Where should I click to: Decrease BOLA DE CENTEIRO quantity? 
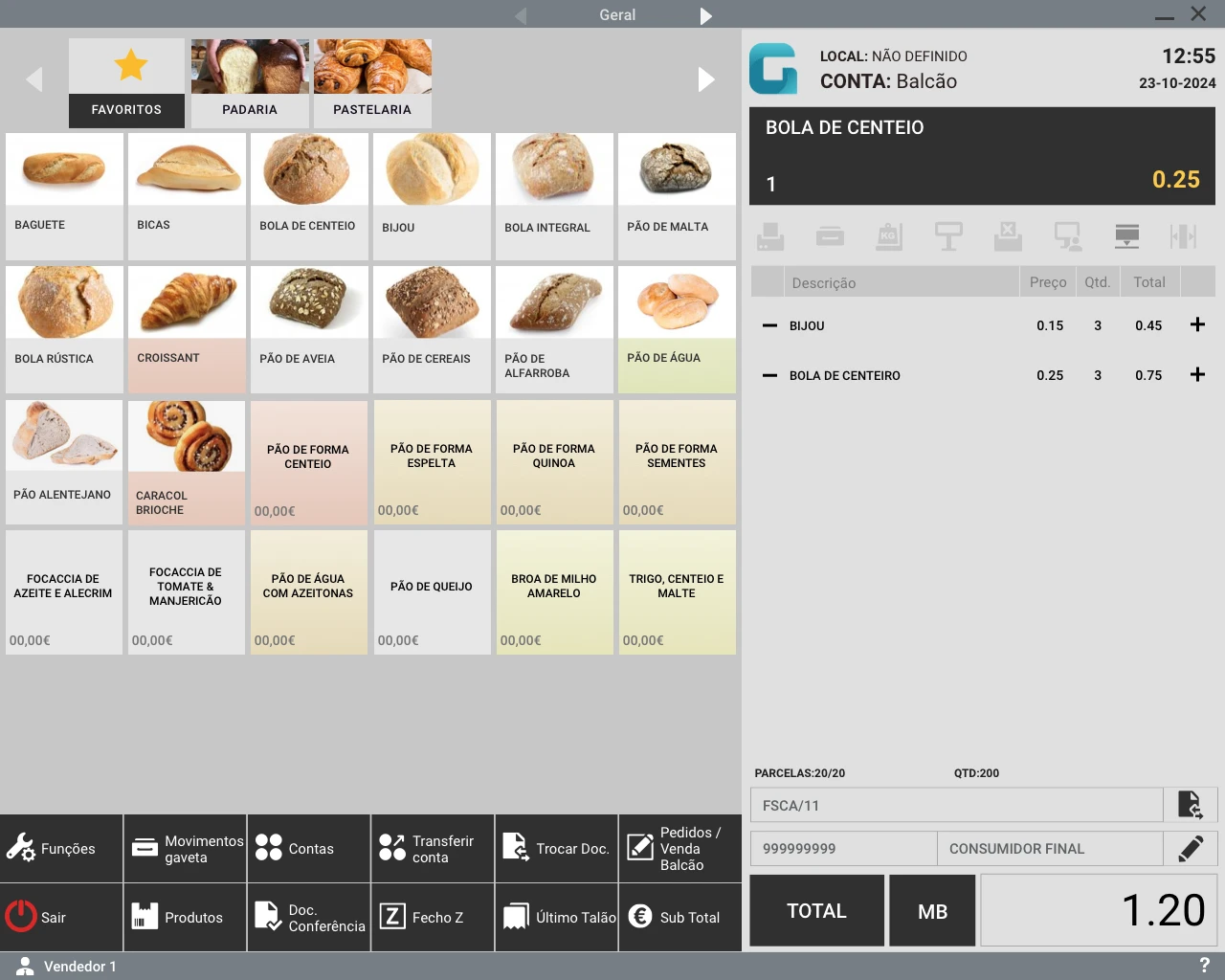click(x=768, y=375)
